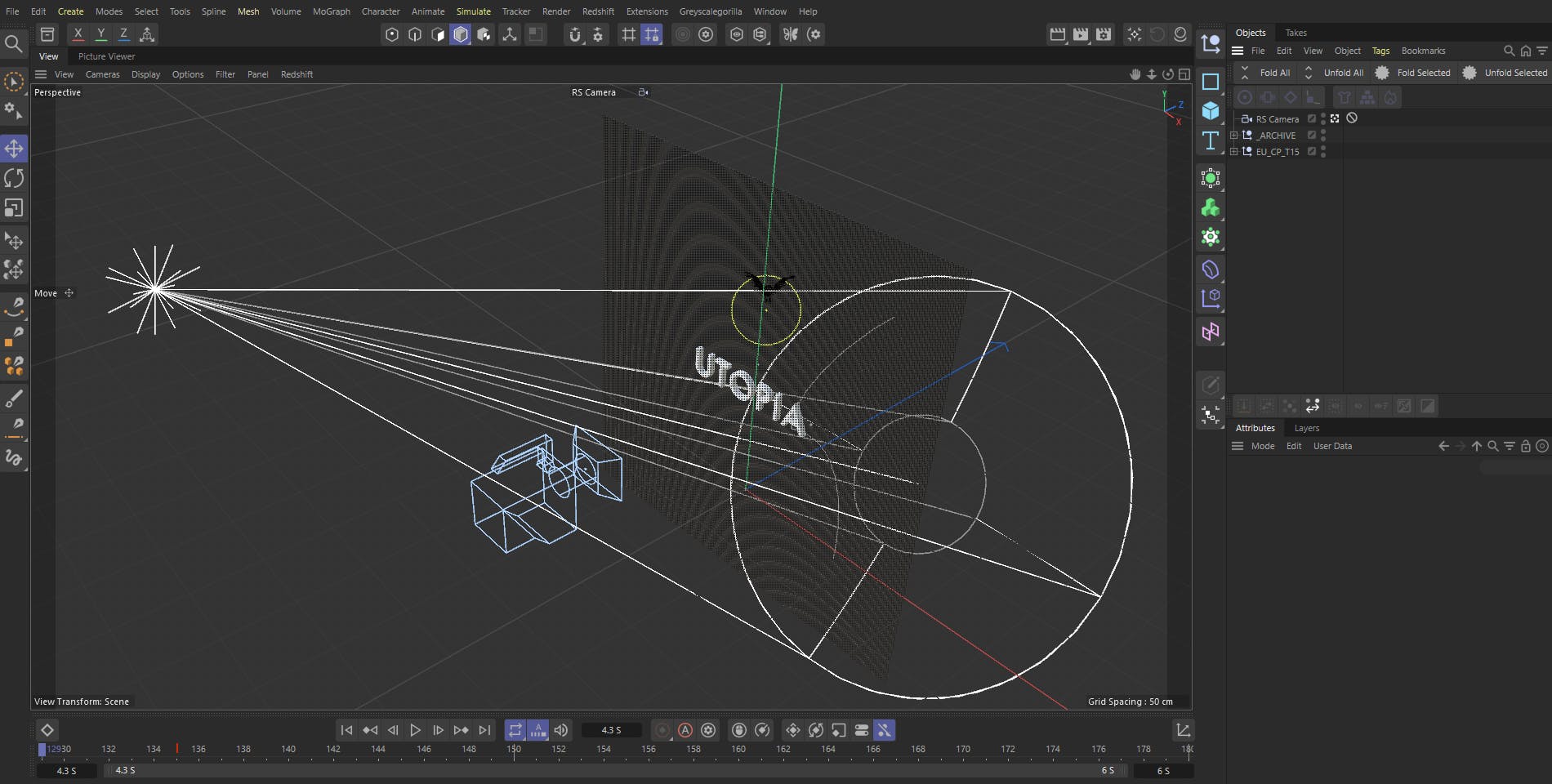
Task: Open the Render Settings gear icon
Action: (1104, 34)
